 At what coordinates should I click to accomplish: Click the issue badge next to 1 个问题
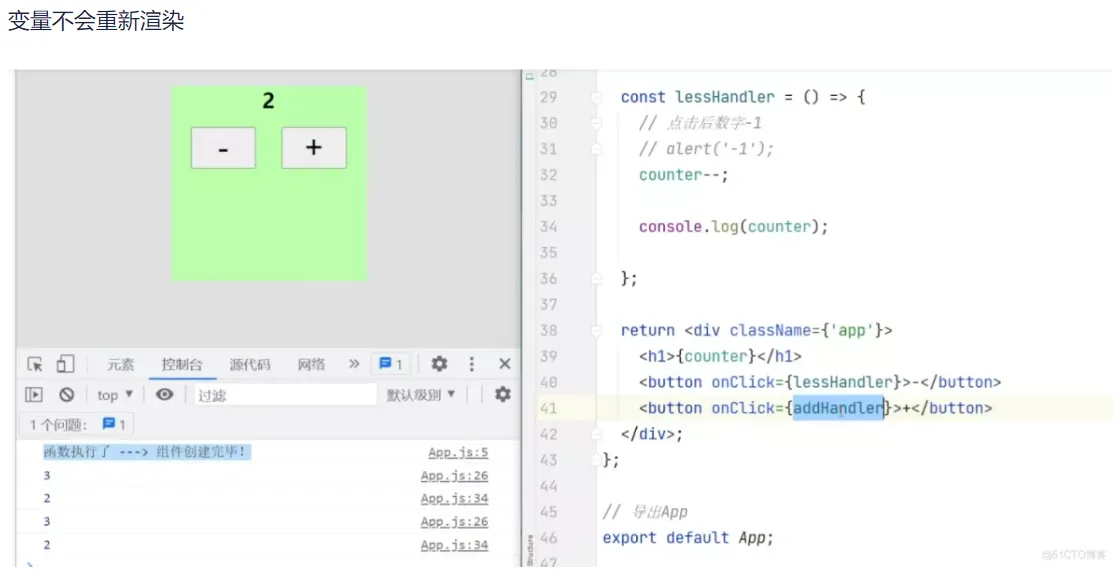[114, 424]
